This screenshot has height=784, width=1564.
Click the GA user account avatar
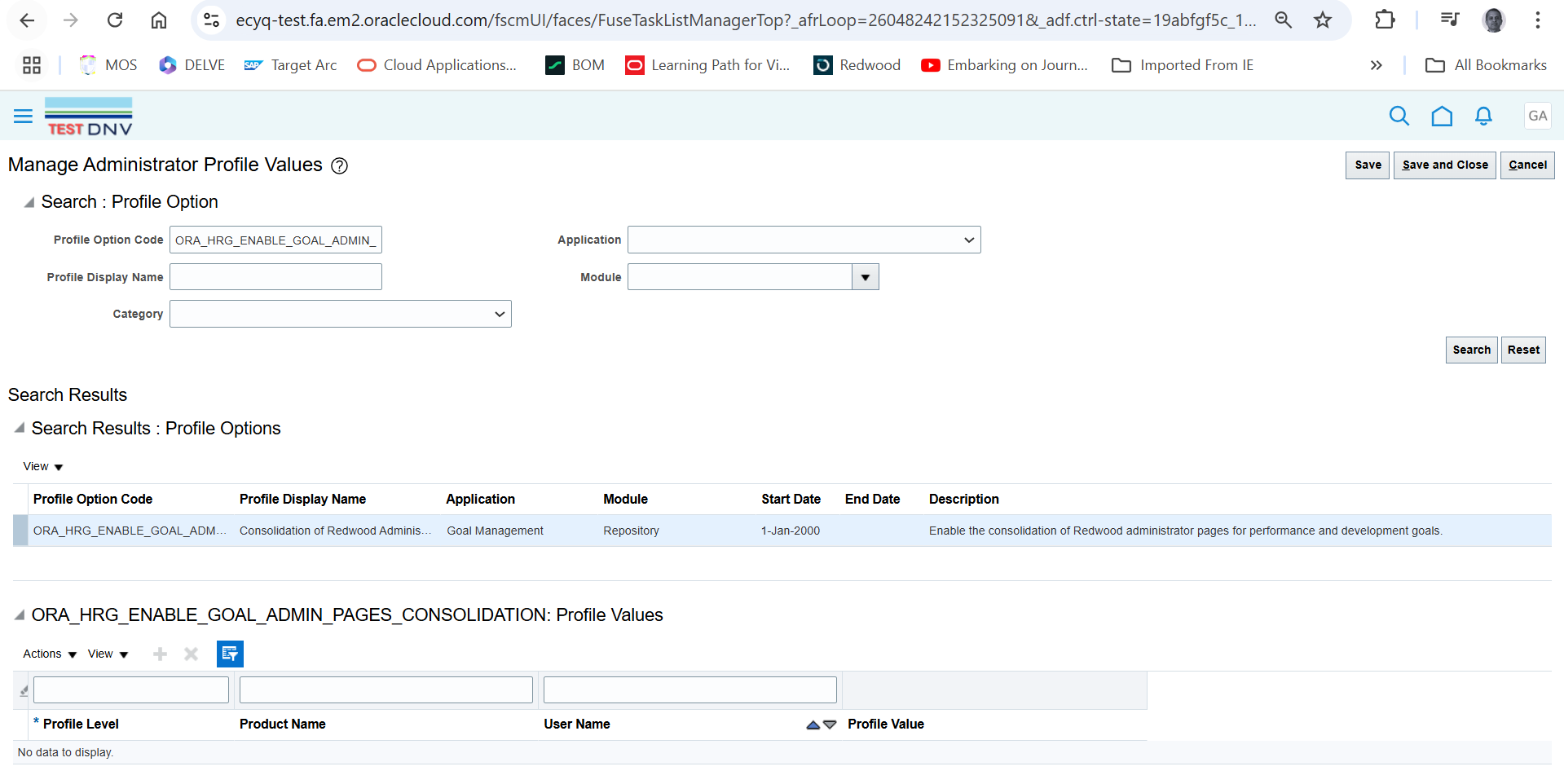(1537, 116)
